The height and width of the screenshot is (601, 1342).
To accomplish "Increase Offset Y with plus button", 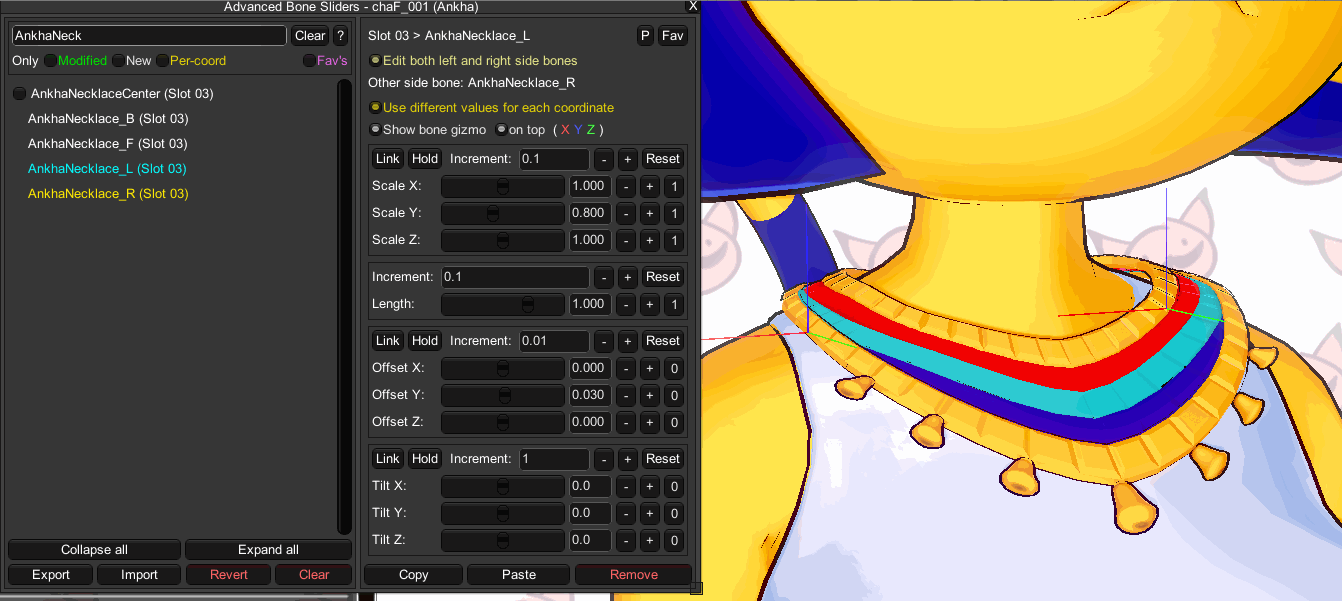I will click(649, 395).
